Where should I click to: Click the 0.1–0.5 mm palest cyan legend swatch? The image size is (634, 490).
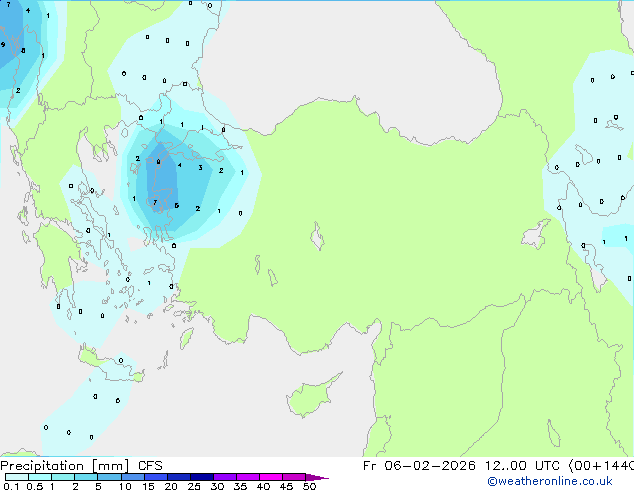[x=17, y=477]
